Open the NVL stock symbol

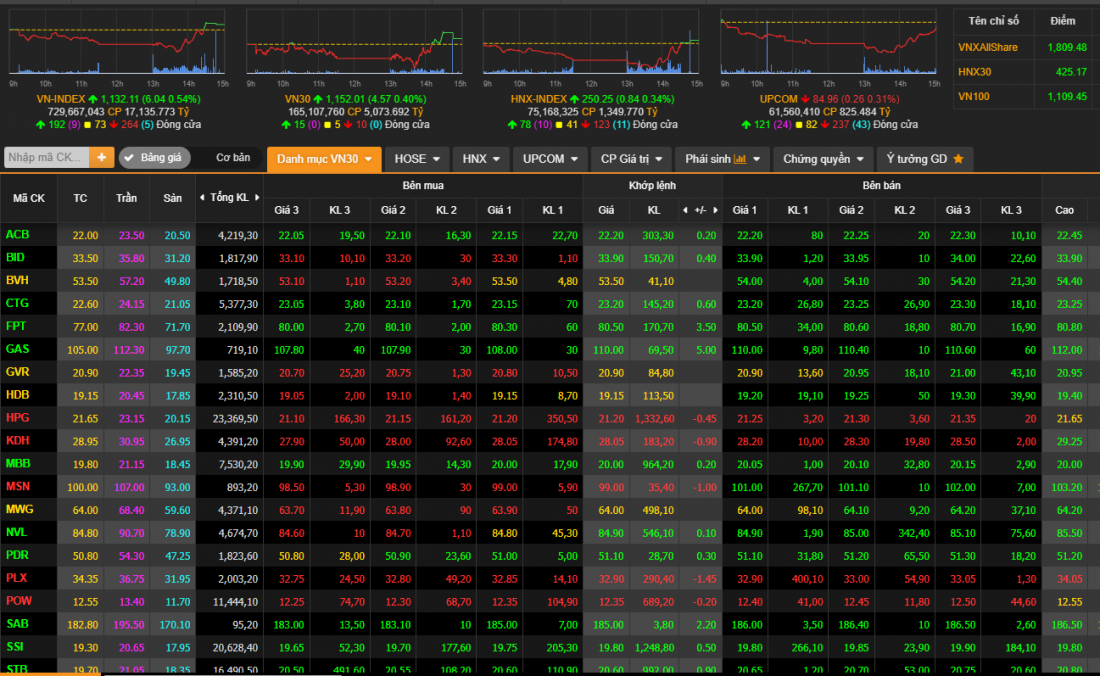click(x=17, y=532)
